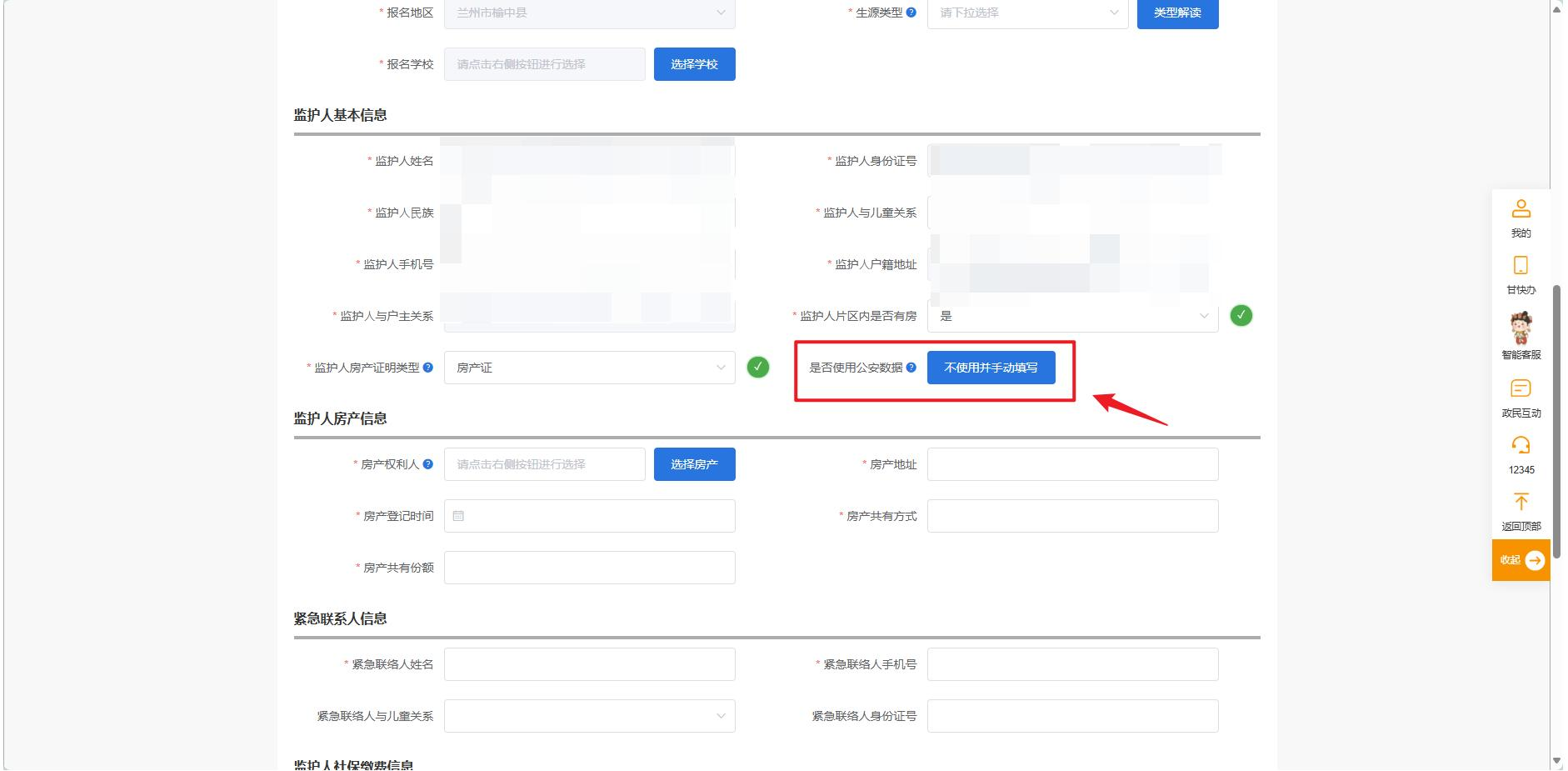Click the 不使用并手动填写 button
Viewport: 1568px width, 771px height.
(991, 368)
